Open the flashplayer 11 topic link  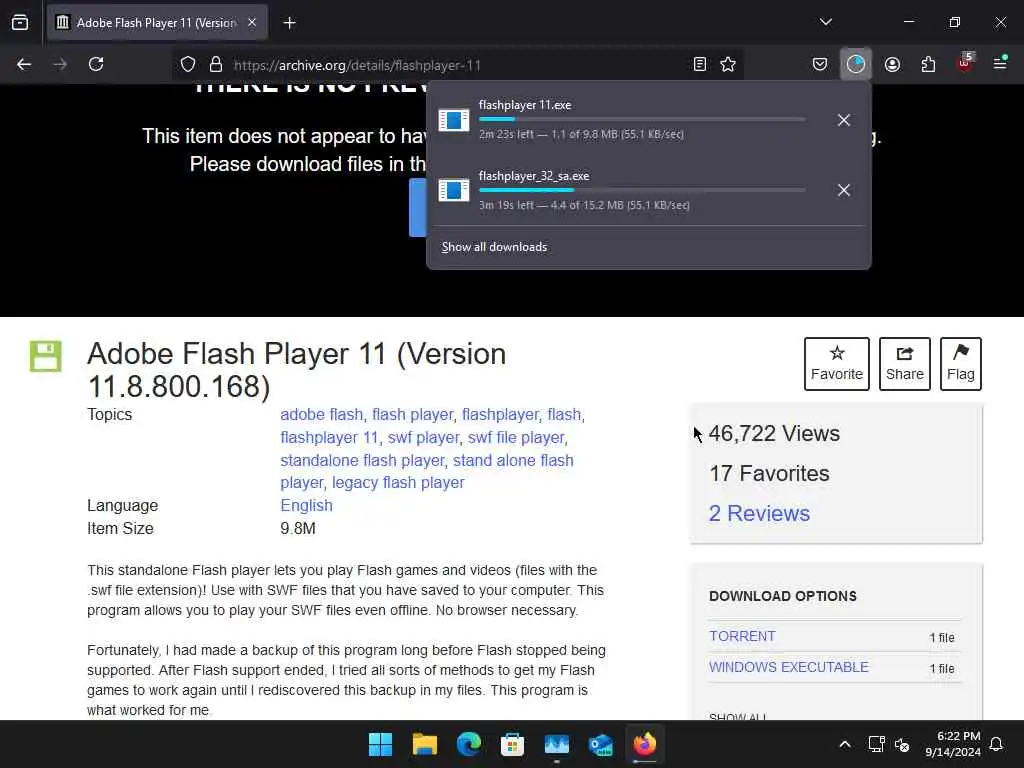pyautogui.click(x=329, y=438)
